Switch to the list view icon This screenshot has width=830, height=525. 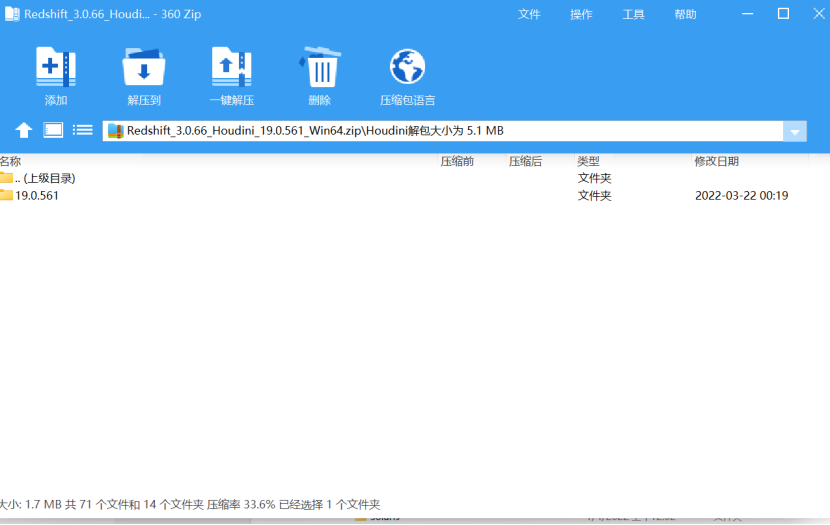[x=83, y=130]
